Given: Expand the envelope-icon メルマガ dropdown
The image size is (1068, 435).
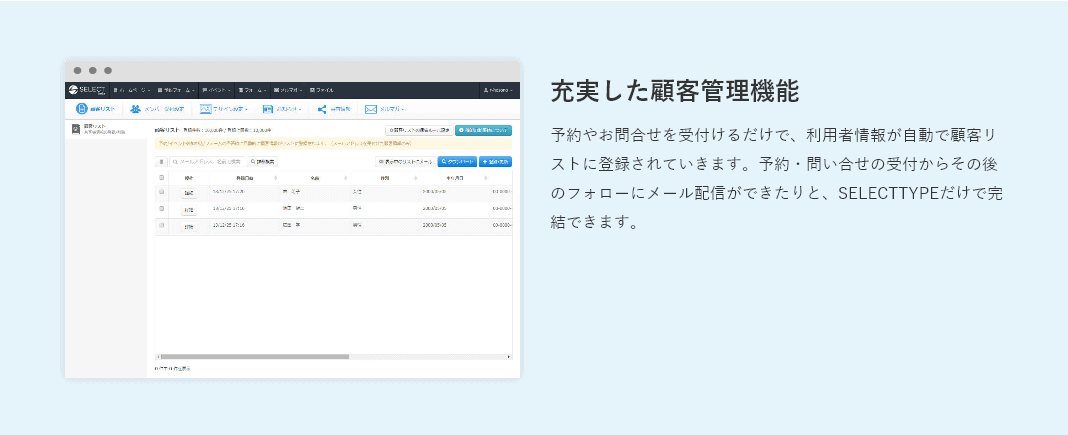Looking at the screenshot, I should pyautogui.click(x=385, y=109).
